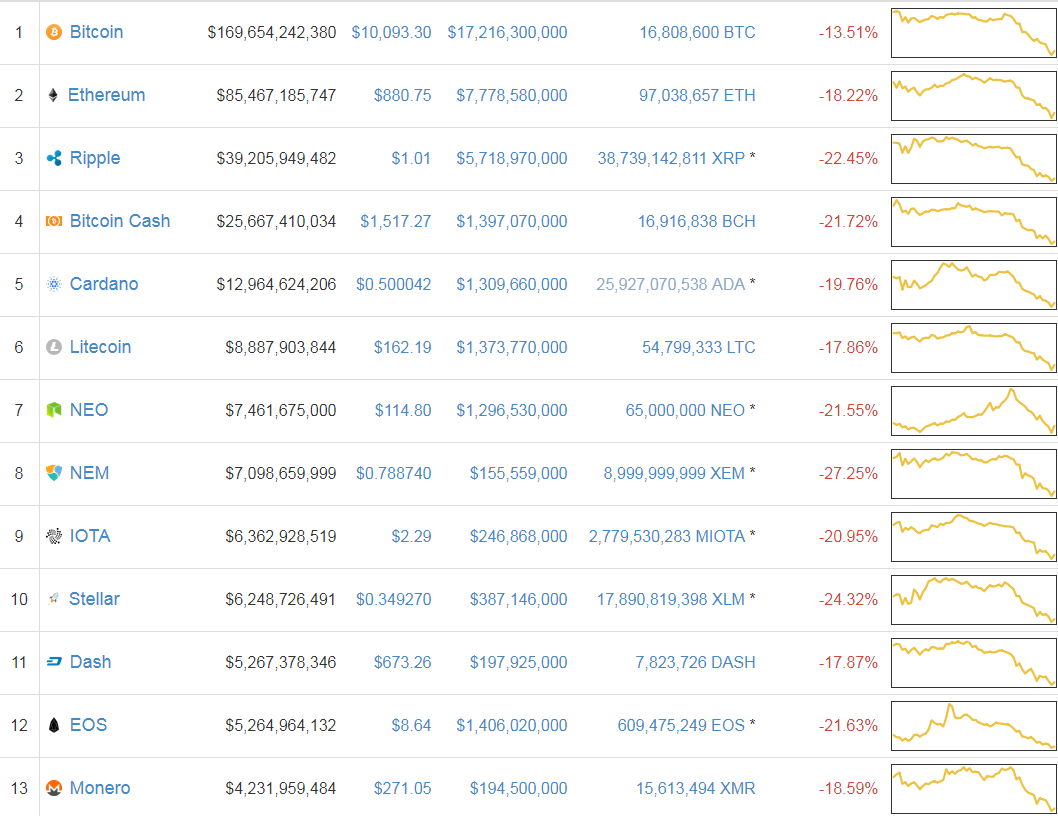Click Ethereum price $880.75

pos(403,95)
